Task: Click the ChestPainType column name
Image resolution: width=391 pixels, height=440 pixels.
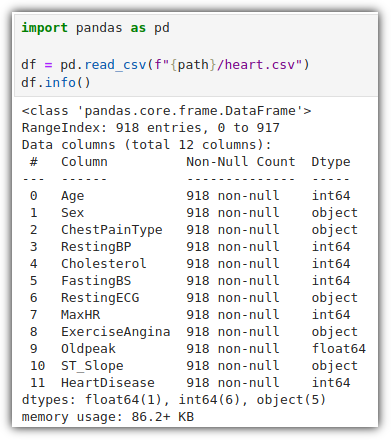Action: point(112,230)
